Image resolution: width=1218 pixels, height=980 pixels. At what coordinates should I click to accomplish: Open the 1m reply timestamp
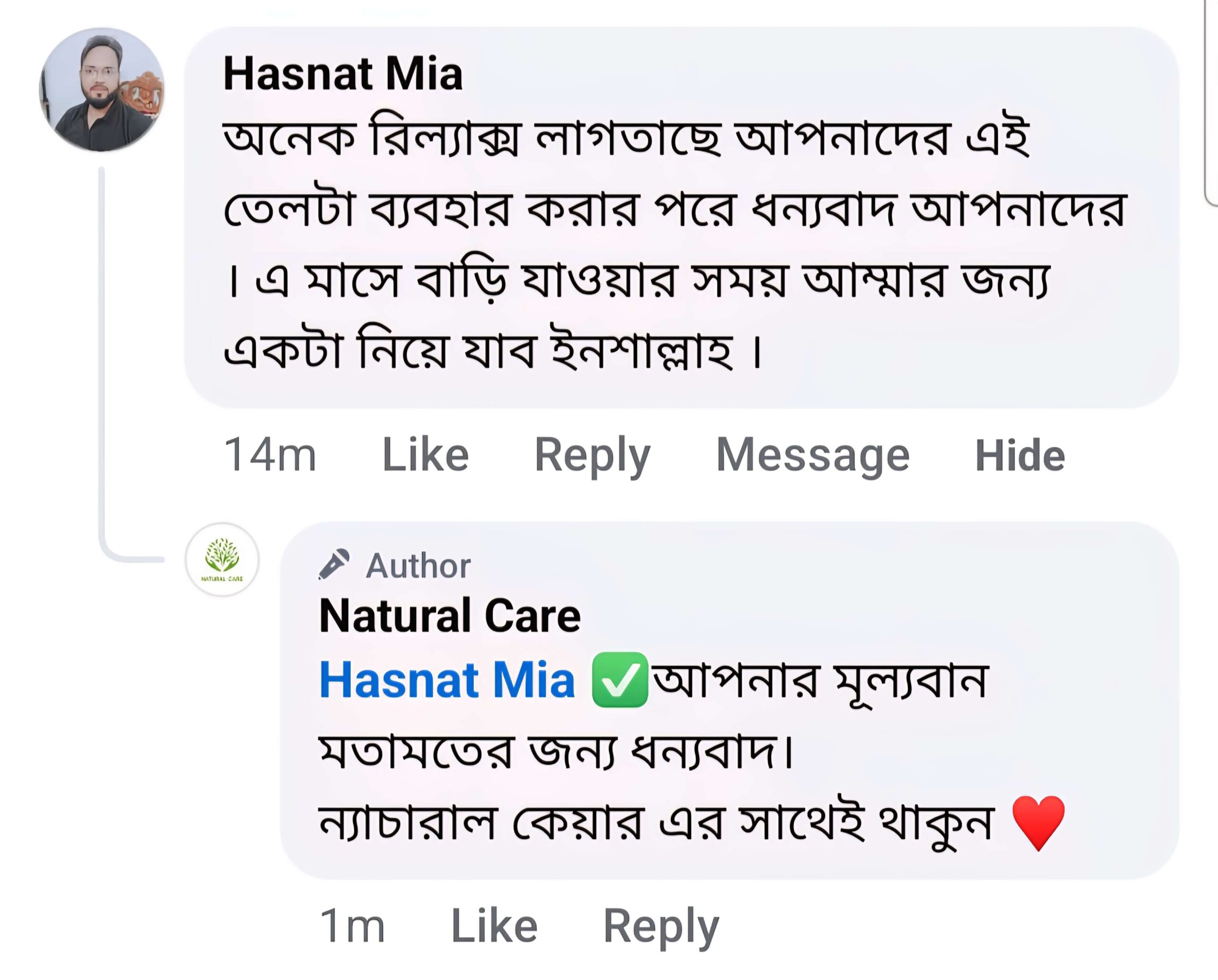tap(353, 926)
